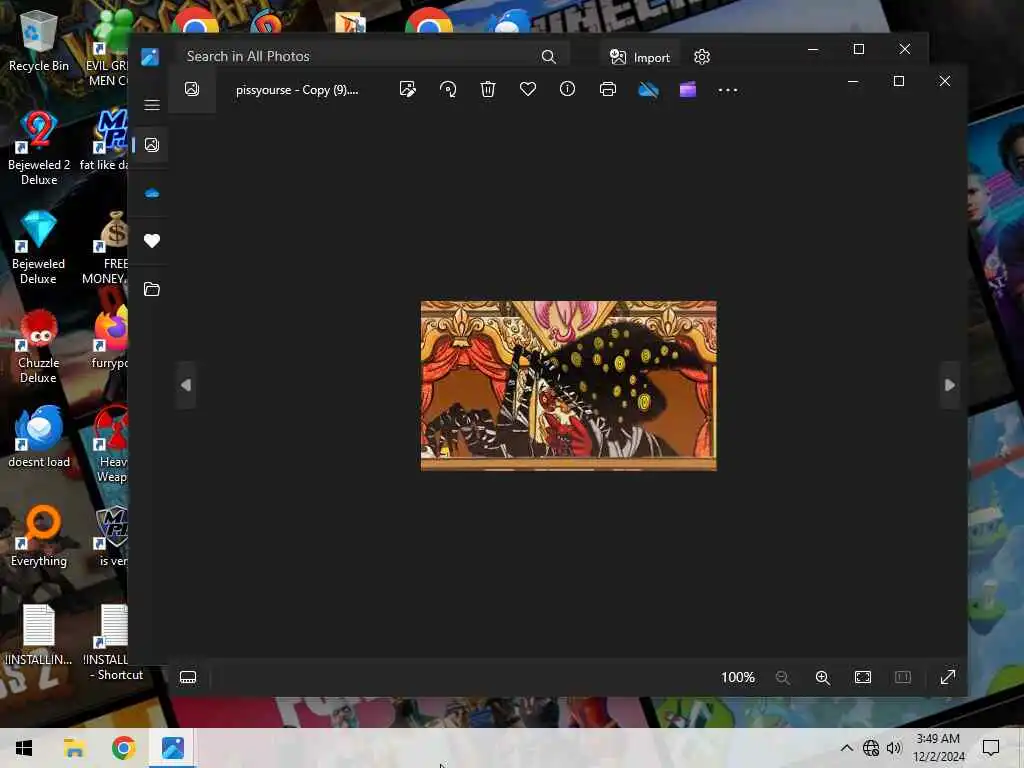This screenshot has width=1024, height=768.
Task: Select the !INSTALL - Shortcut desktop file
Action: point(111,643)
